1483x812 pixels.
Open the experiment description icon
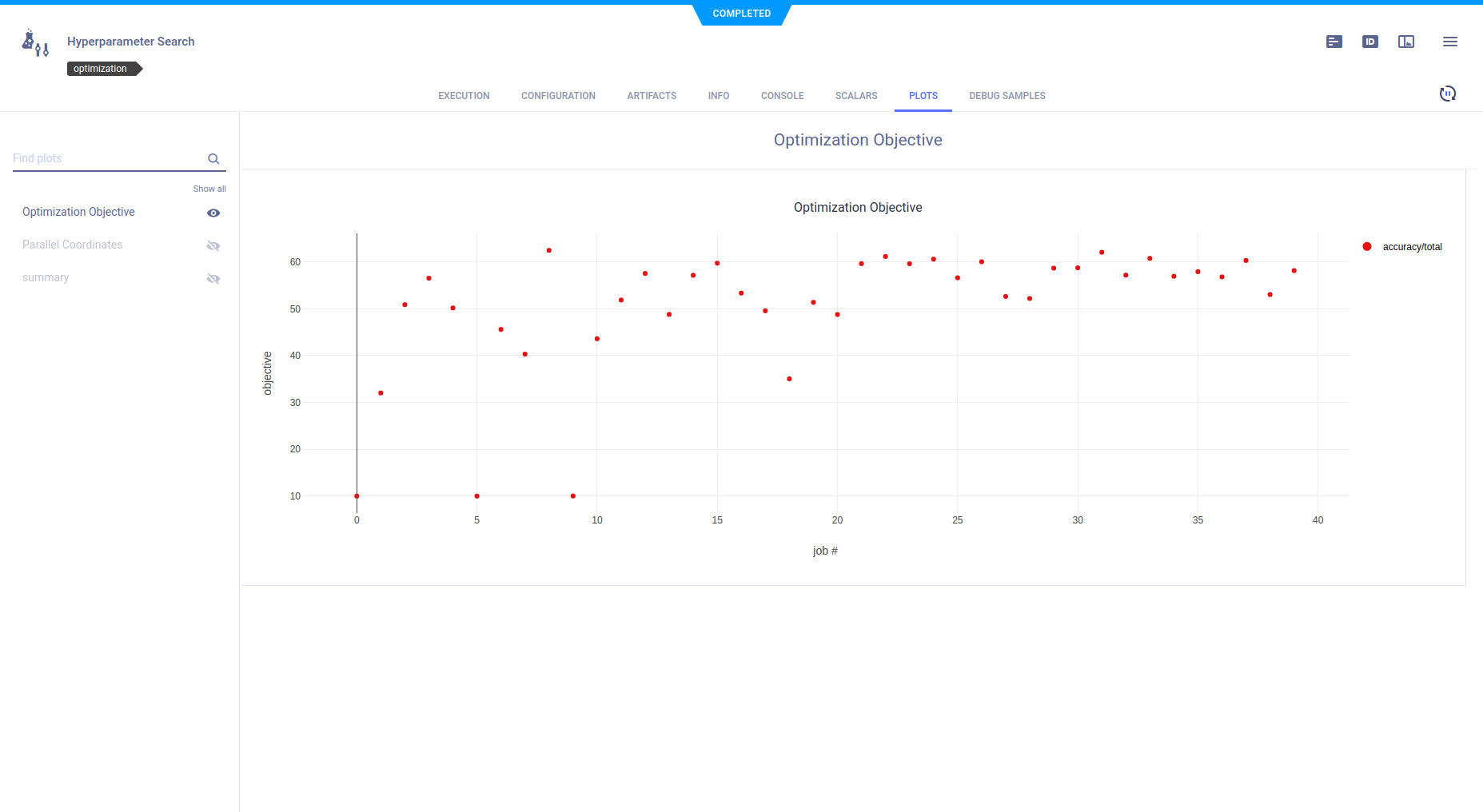(x=1334, y=42)
